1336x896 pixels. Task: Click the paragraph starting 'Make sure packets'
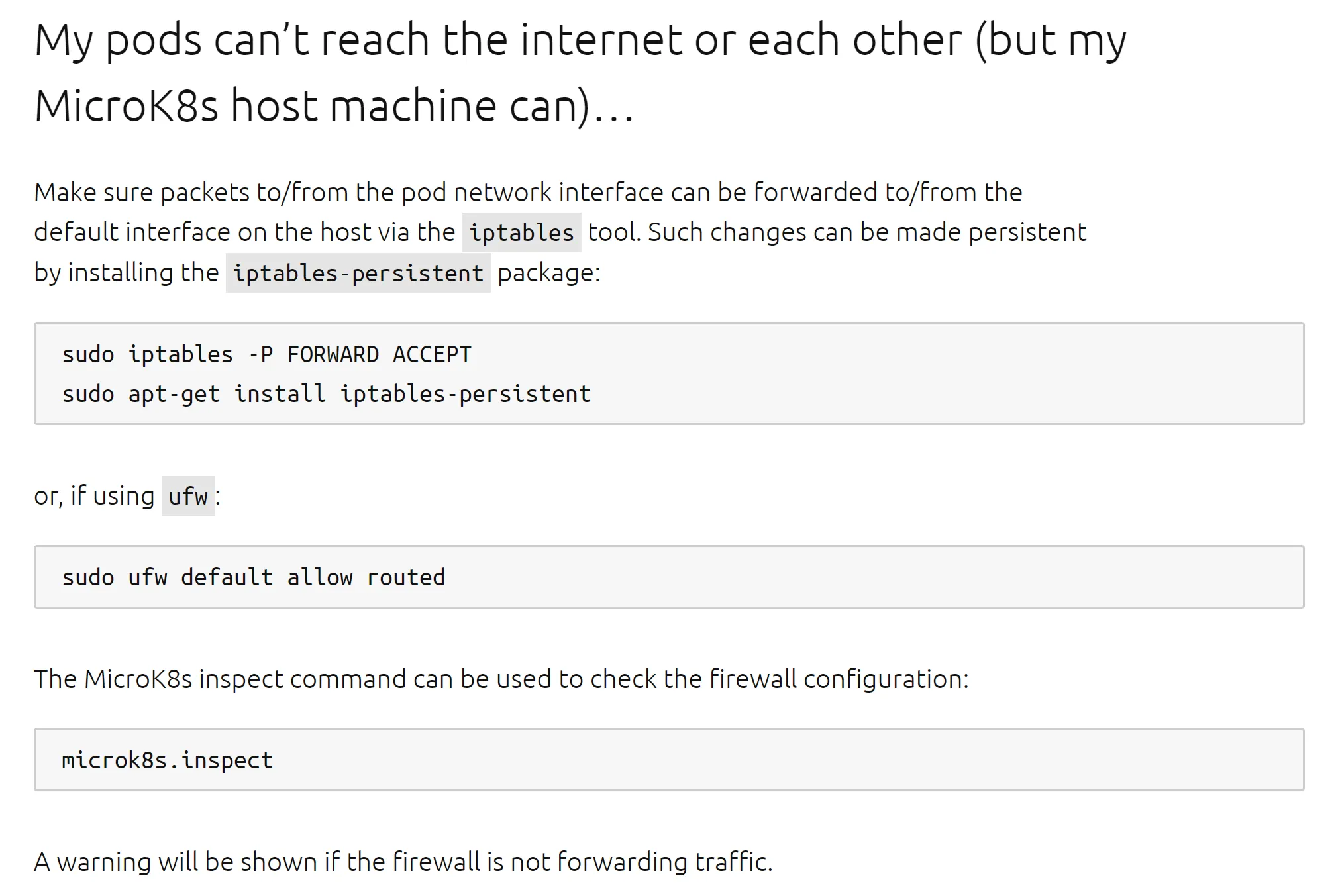point(560,232)
